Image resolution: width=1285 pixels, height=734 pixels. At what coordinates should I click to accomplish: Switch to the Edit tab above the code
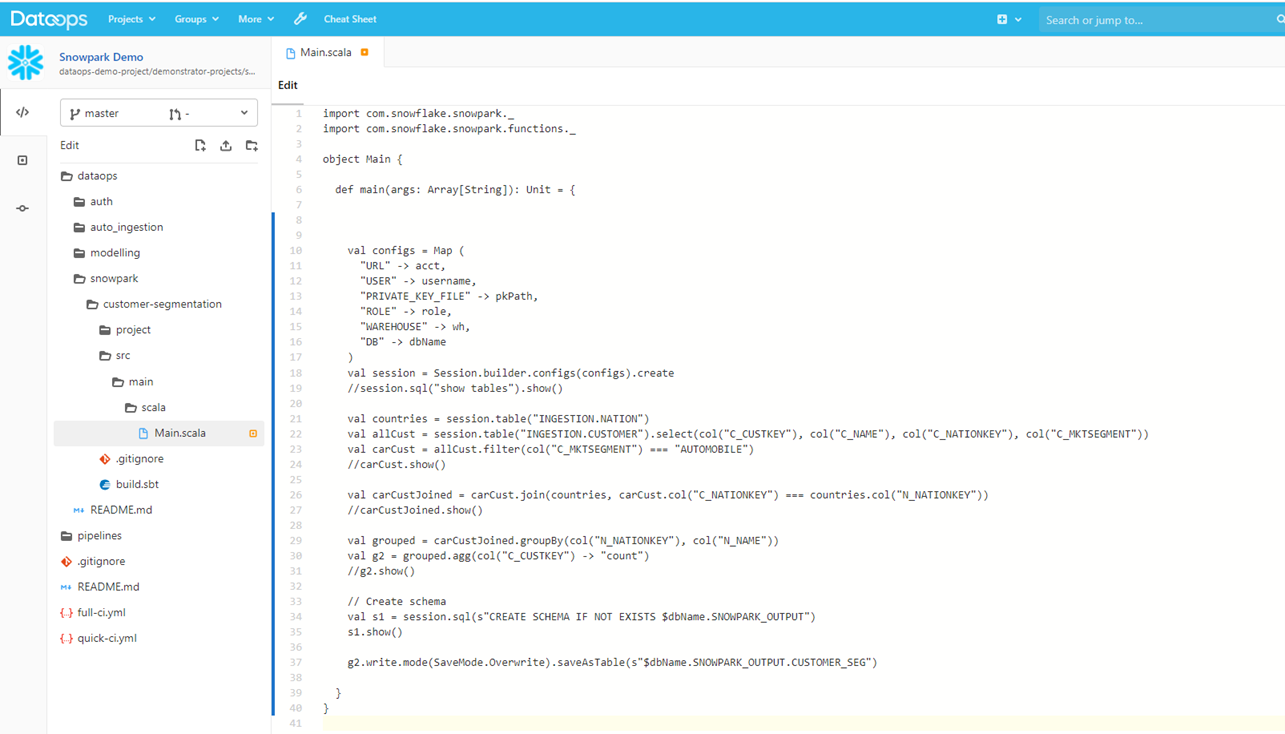(287, 85)
